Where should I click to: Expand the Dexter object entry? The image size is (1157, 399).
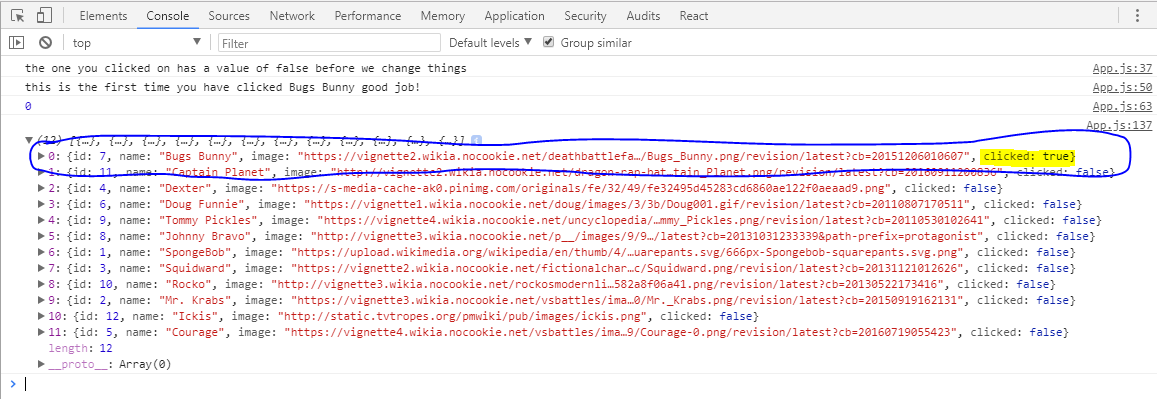point(41,188)
